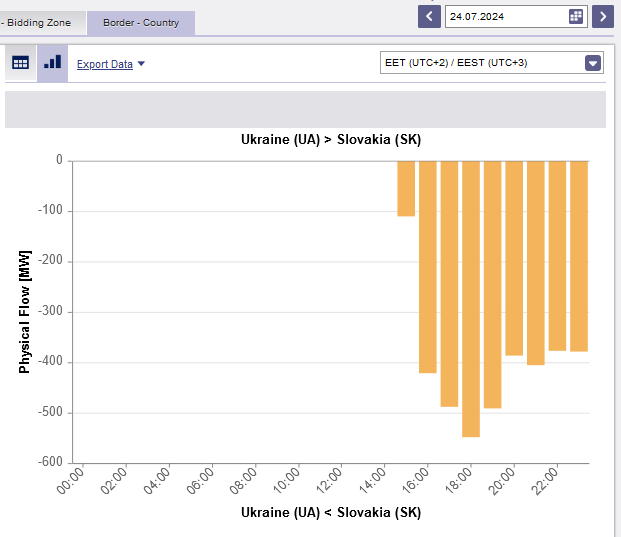Click the Export Data link
The width and height of the screenshot is (621, 537).
coord(105,64)
